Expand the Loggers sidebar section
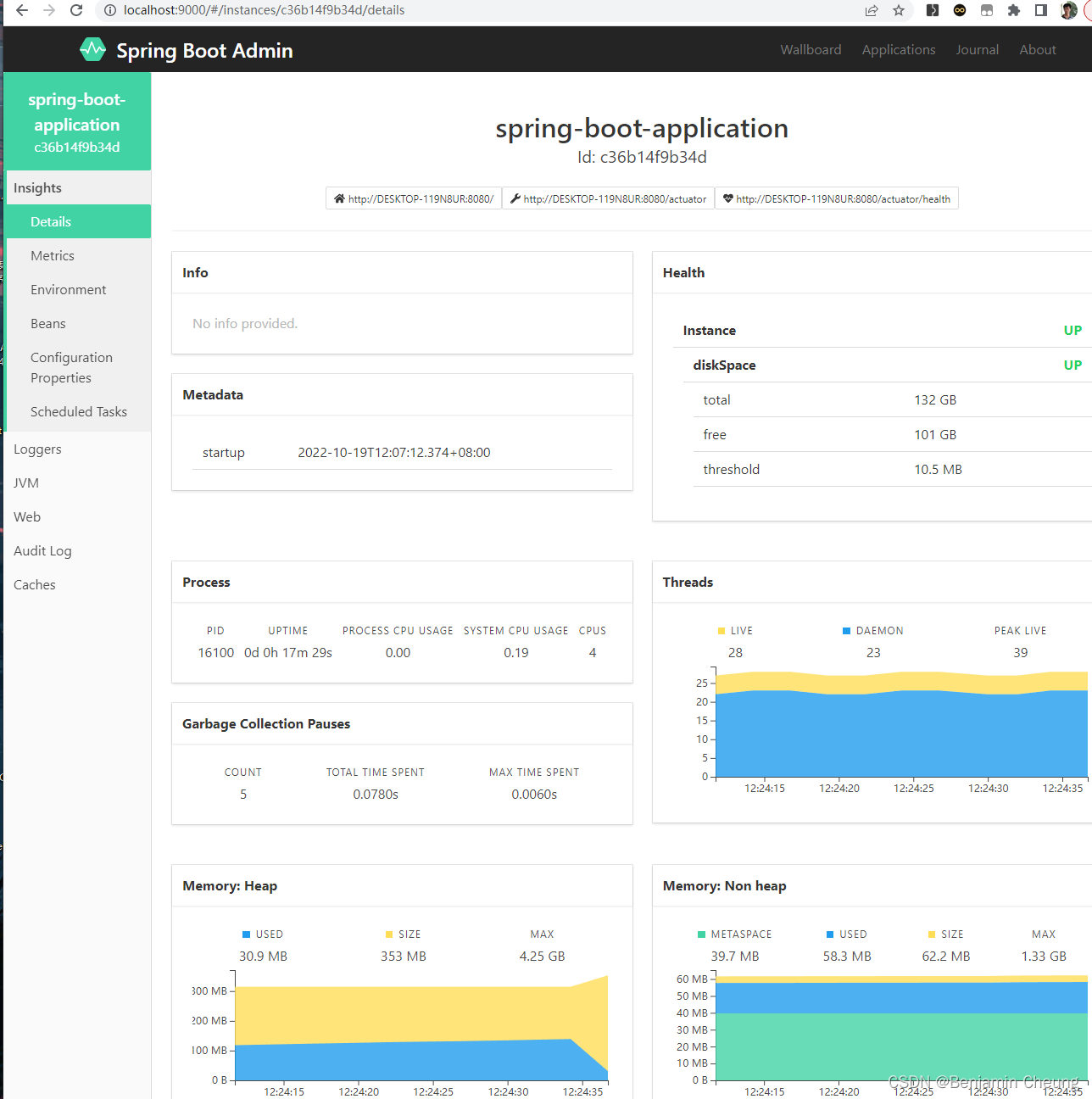This screenshot has width=1092, height=1099. [x=78, y=449]
